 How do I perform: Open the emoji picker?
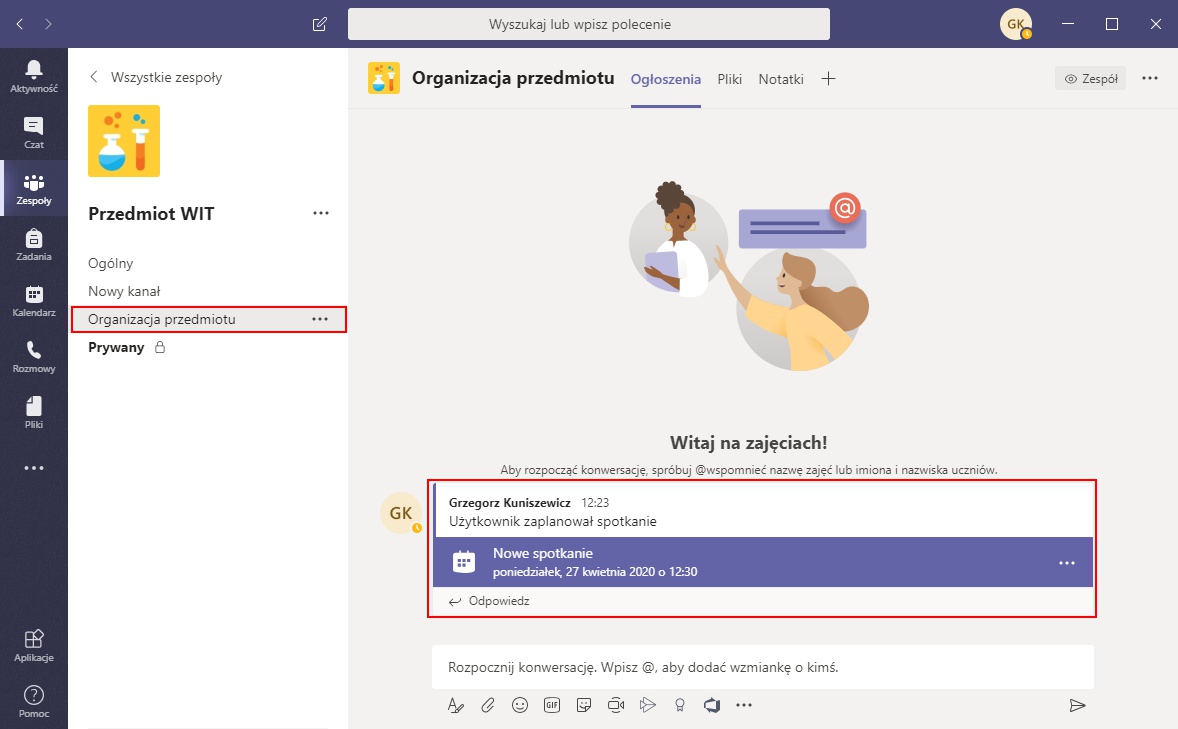coord(520,705)
